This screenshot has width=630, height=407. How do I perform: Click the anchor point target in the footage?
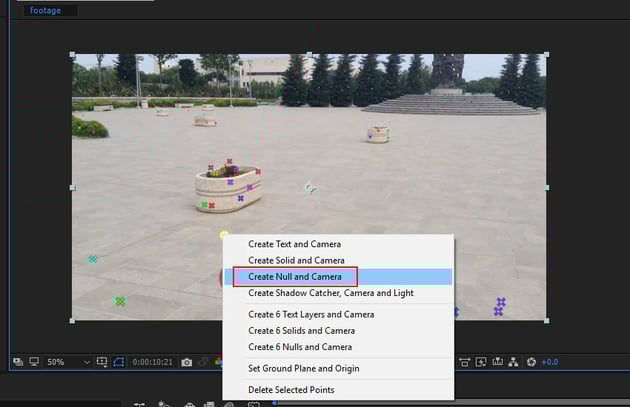310,188
